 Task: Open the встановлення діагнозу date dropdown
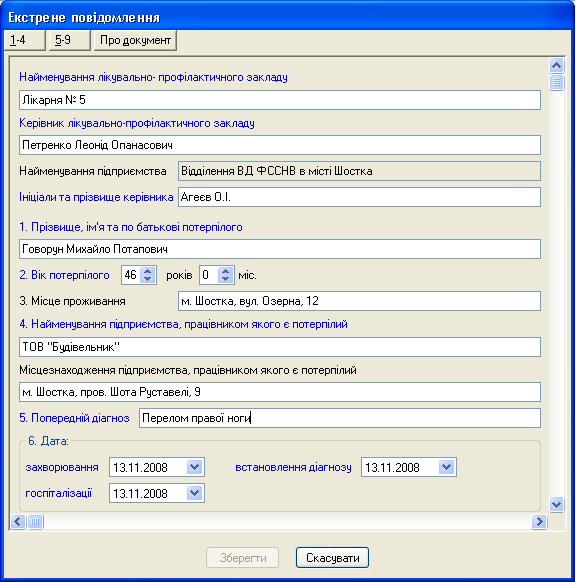coord(446,467)
